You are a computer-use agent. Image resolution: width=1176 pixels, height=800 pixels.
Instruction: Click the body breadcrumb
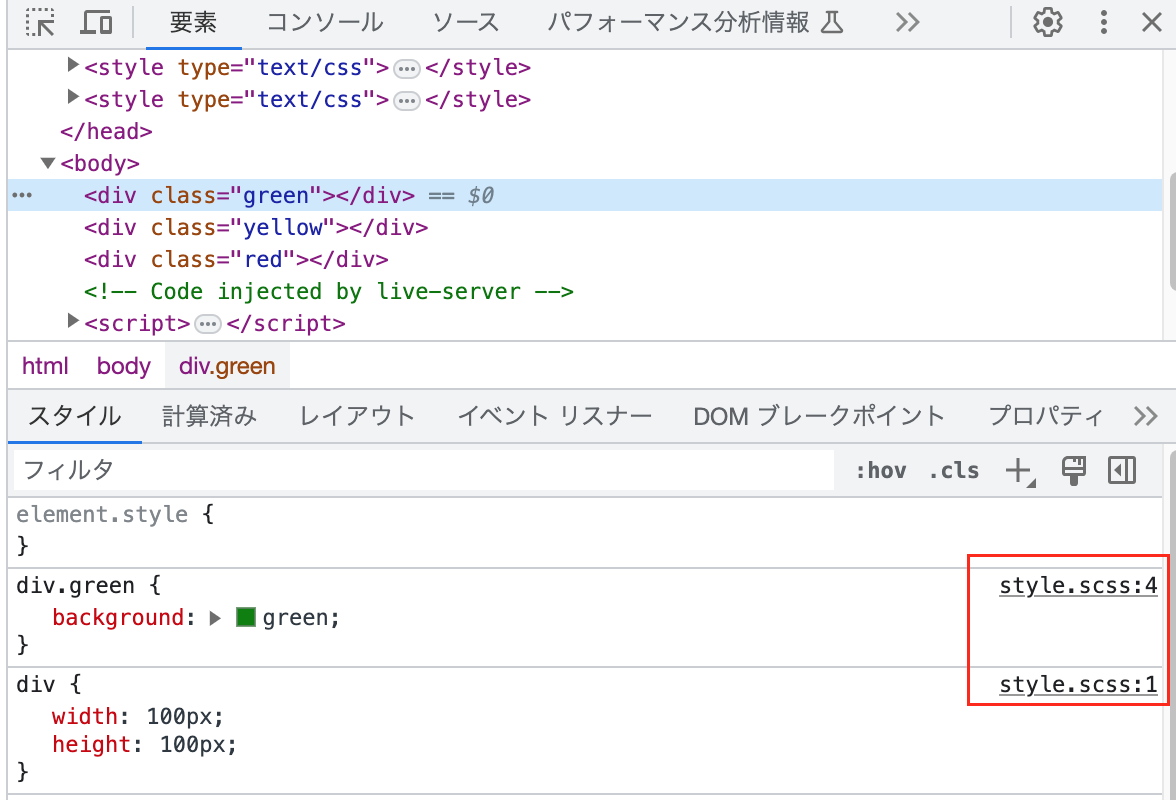(x=124, y=366)
